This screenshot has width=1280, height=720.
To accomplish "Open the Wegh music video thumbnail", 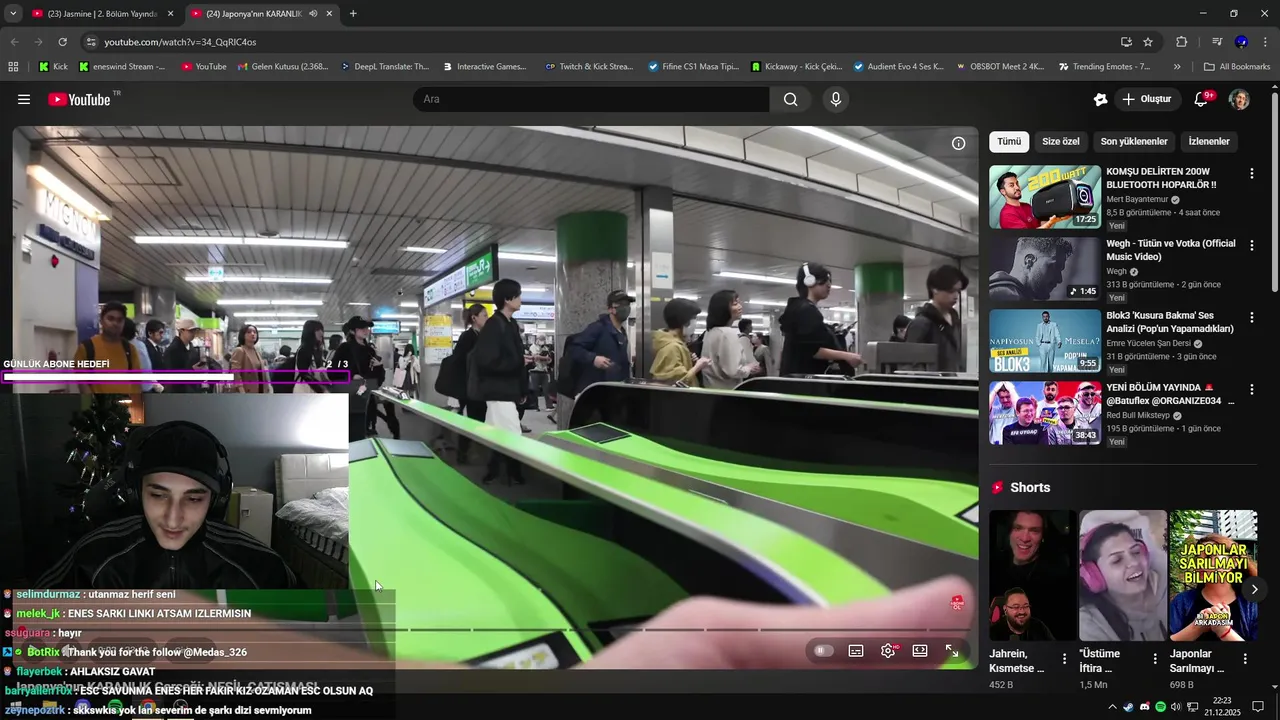I will tap(1045, 269).
